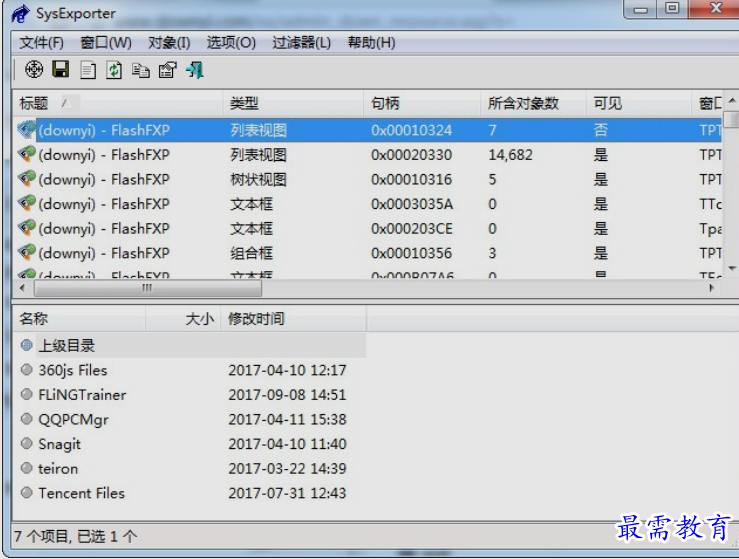The height and width of the screenshot is (559, 739).
Task: Click the bullet icon beside 上级目录
Action: pyautogui.click(x=27, y=345)
